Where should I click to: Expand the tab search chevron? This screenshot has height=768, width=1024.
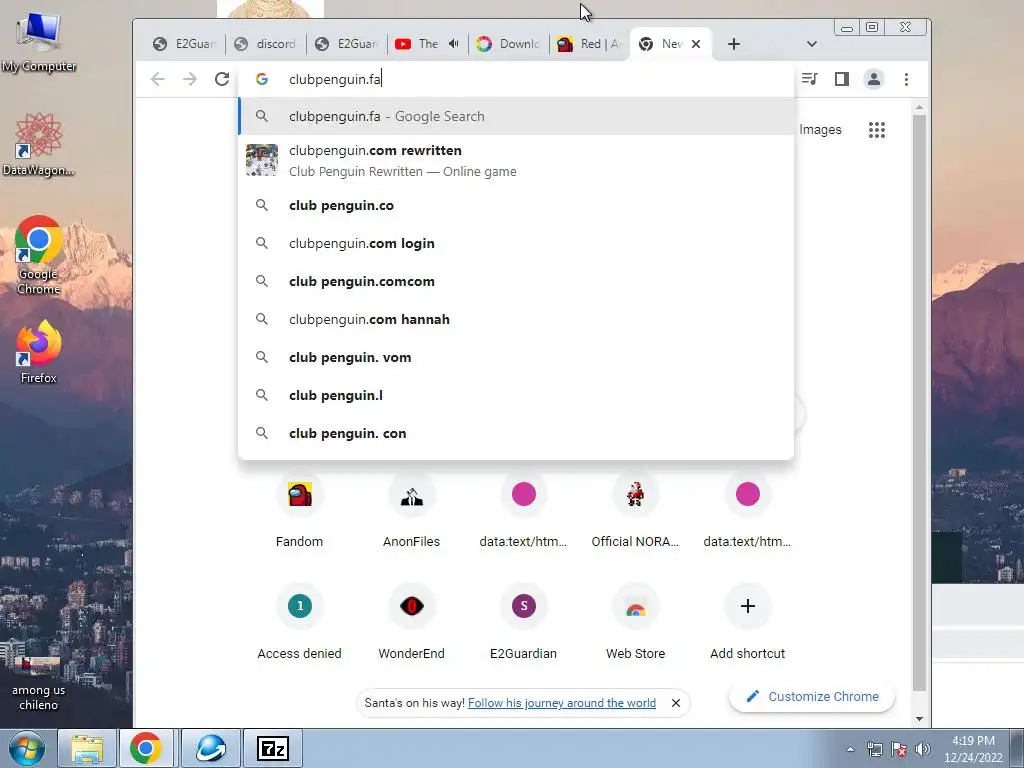pos(811,44)
